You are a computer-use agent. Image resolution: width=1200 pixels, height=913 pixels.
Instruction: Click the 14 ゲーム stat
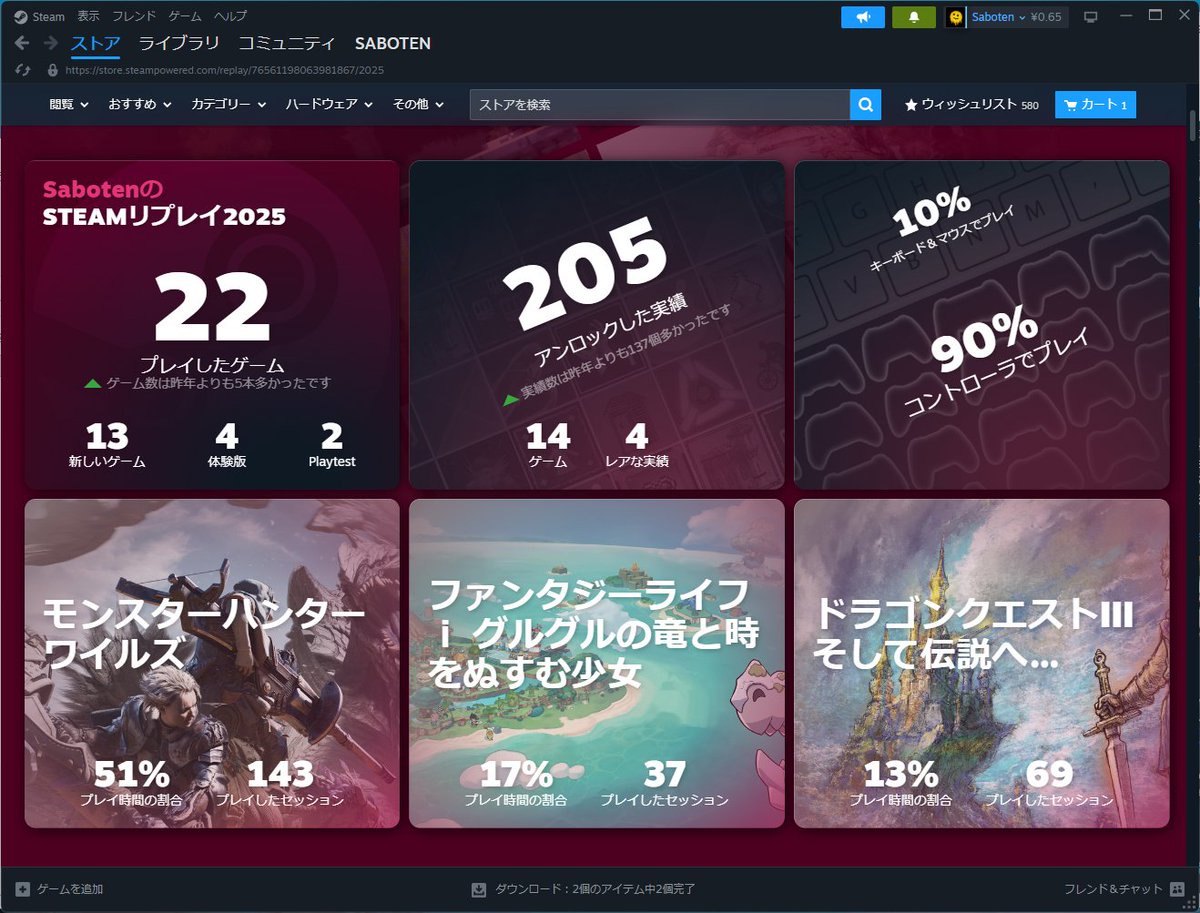pos(548,445)
